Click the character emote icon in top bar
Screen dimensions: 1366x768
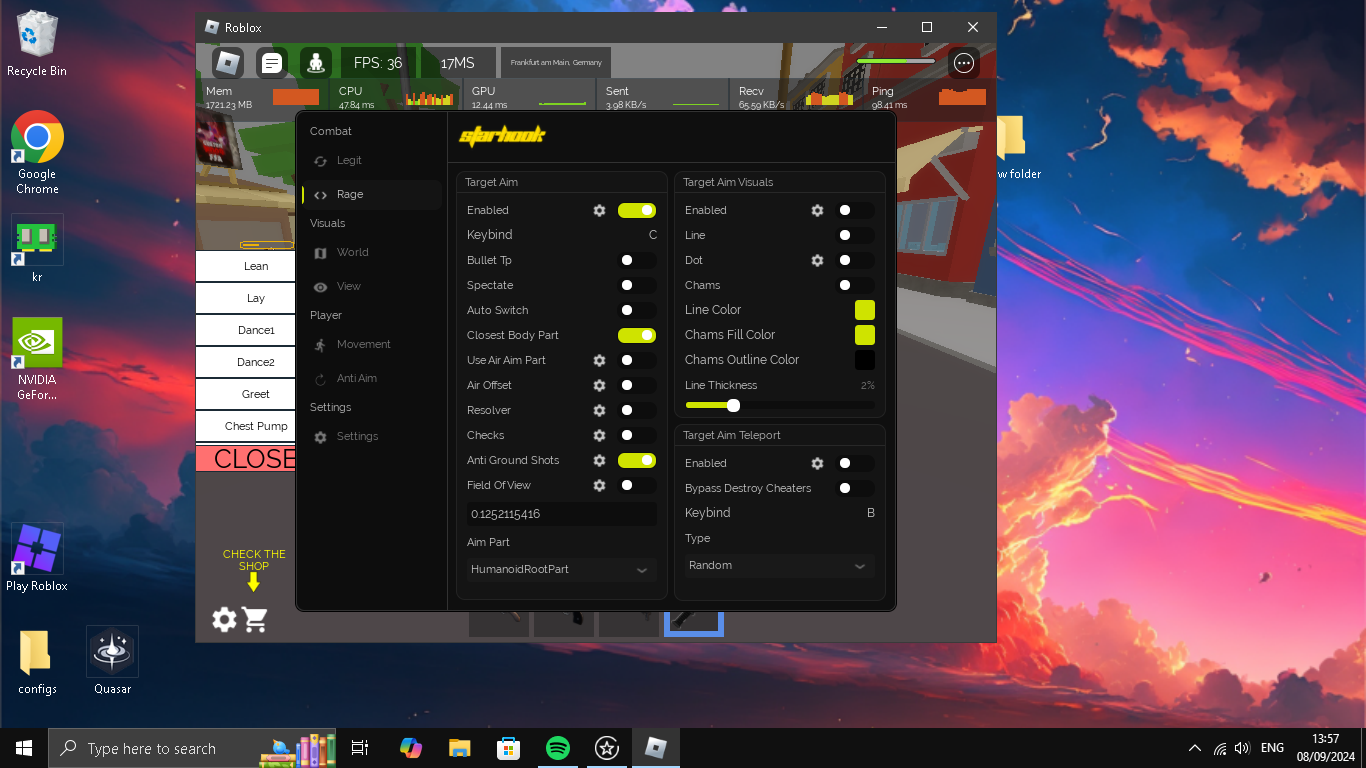coord(316,63)
